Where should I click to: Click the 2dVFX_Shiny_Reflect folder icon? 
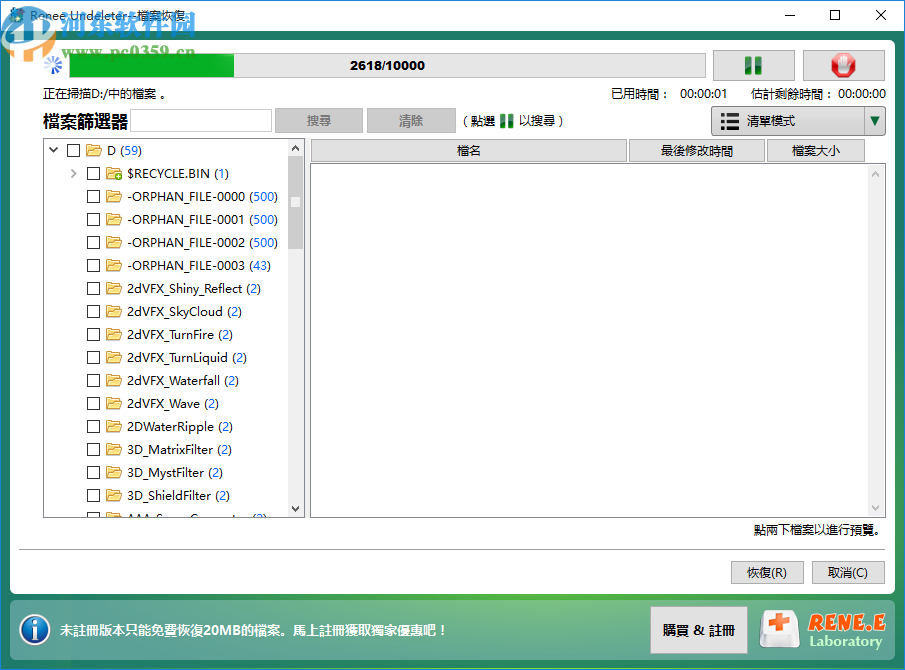pyautogui.click(x=114, y=289)
